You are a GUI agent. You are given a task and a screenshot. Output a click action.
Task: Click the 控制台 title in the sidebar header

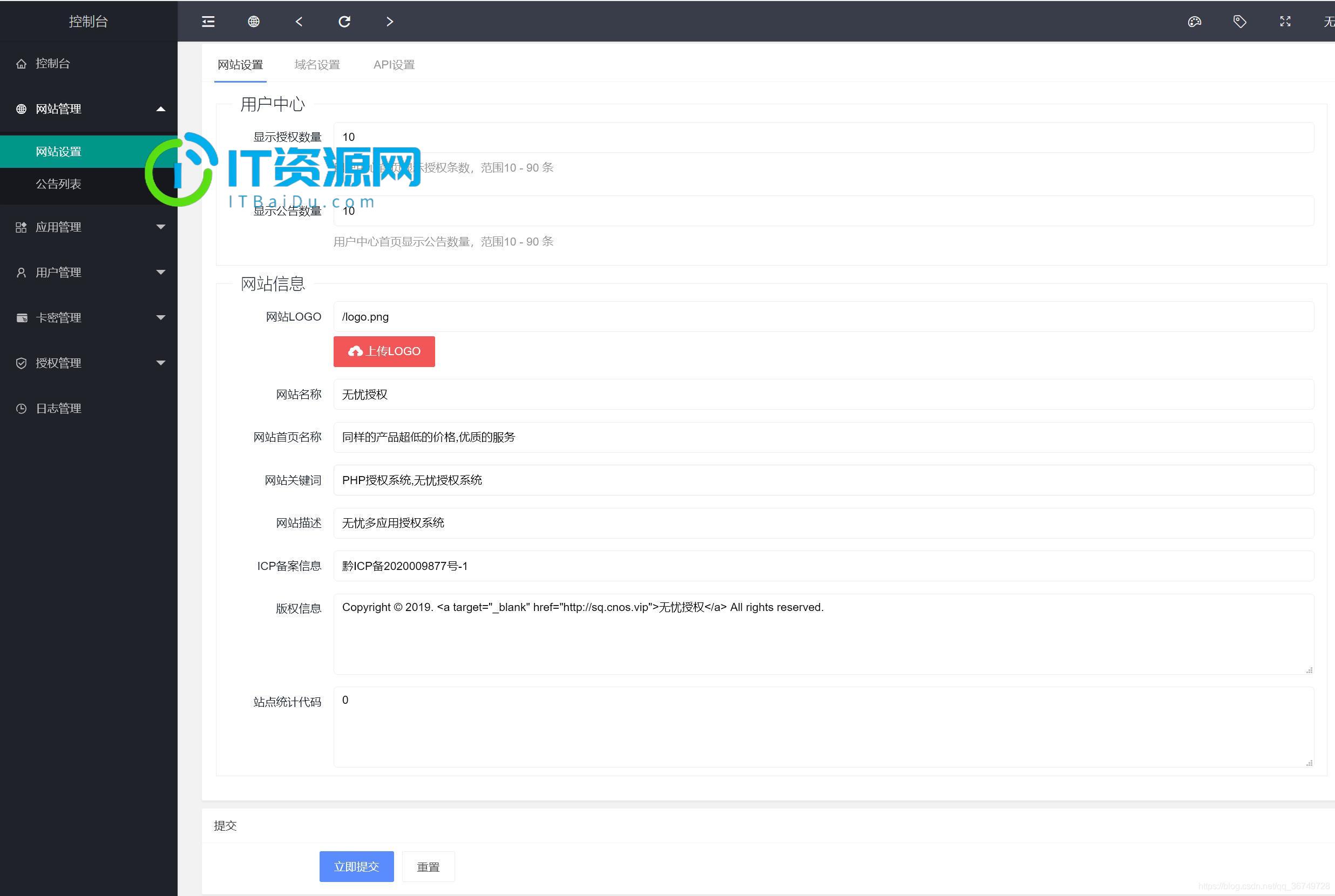click(x=89, y=21)
